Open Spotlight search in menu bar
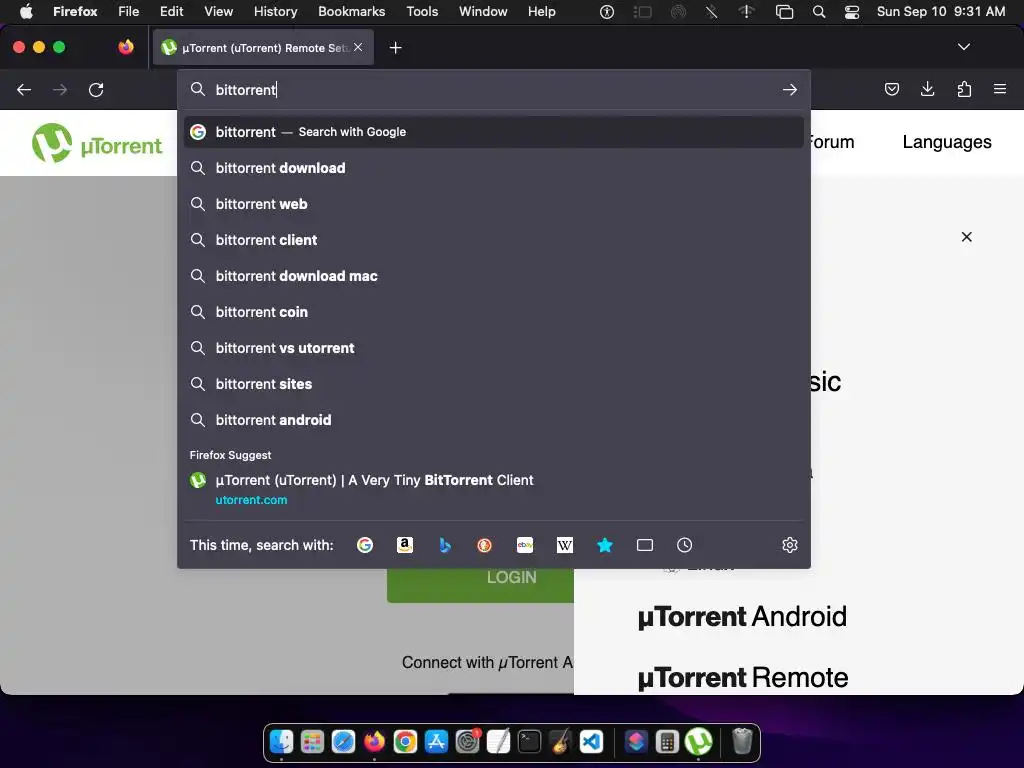The image size is (1024, 768). click(x=819, y=12)
